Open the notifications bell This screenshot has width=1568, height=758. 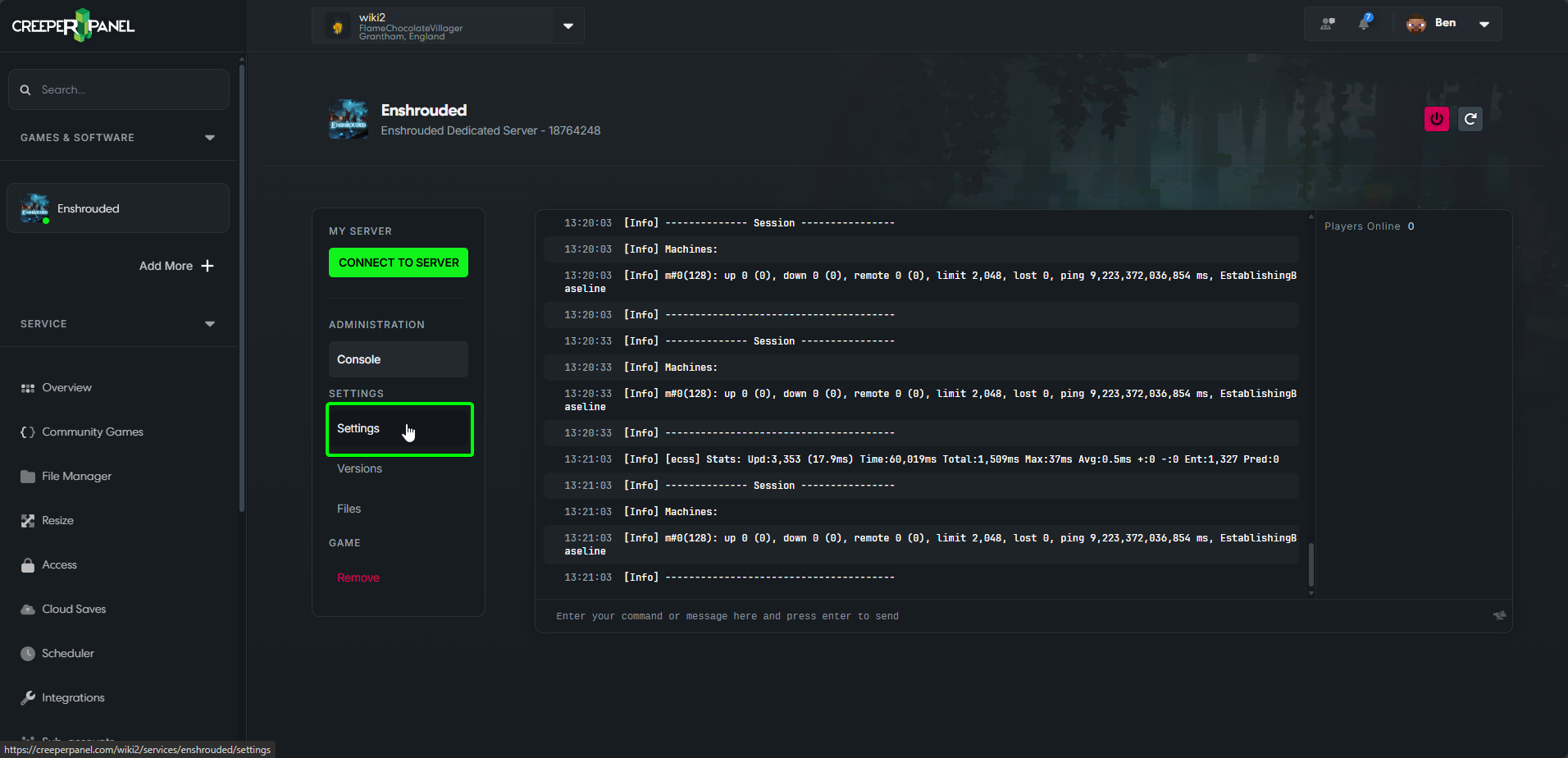point(1365,23)
